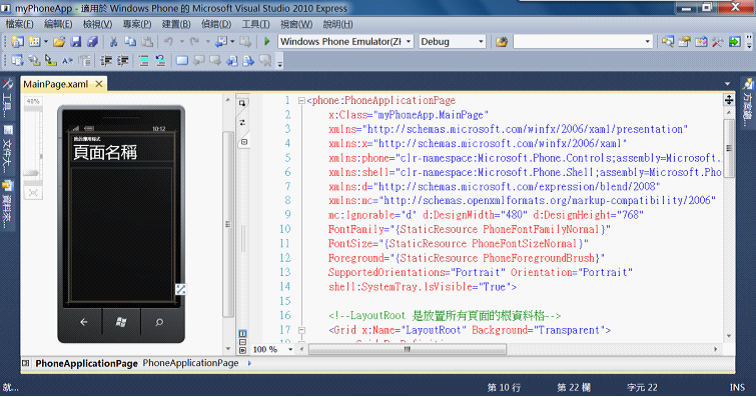Viewport: 756px width, 397px height.
Task: Open the 建置(B) menu
Action: [176, 24]
